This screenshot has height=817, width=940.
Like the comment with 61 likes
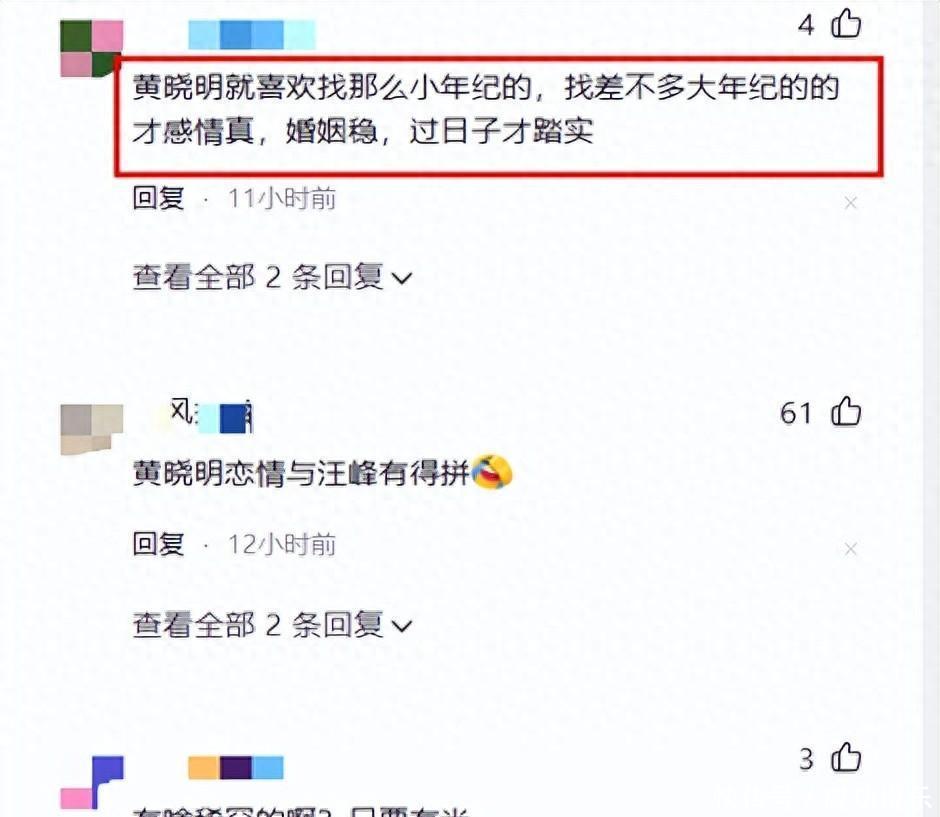click(x=846, y=412)
